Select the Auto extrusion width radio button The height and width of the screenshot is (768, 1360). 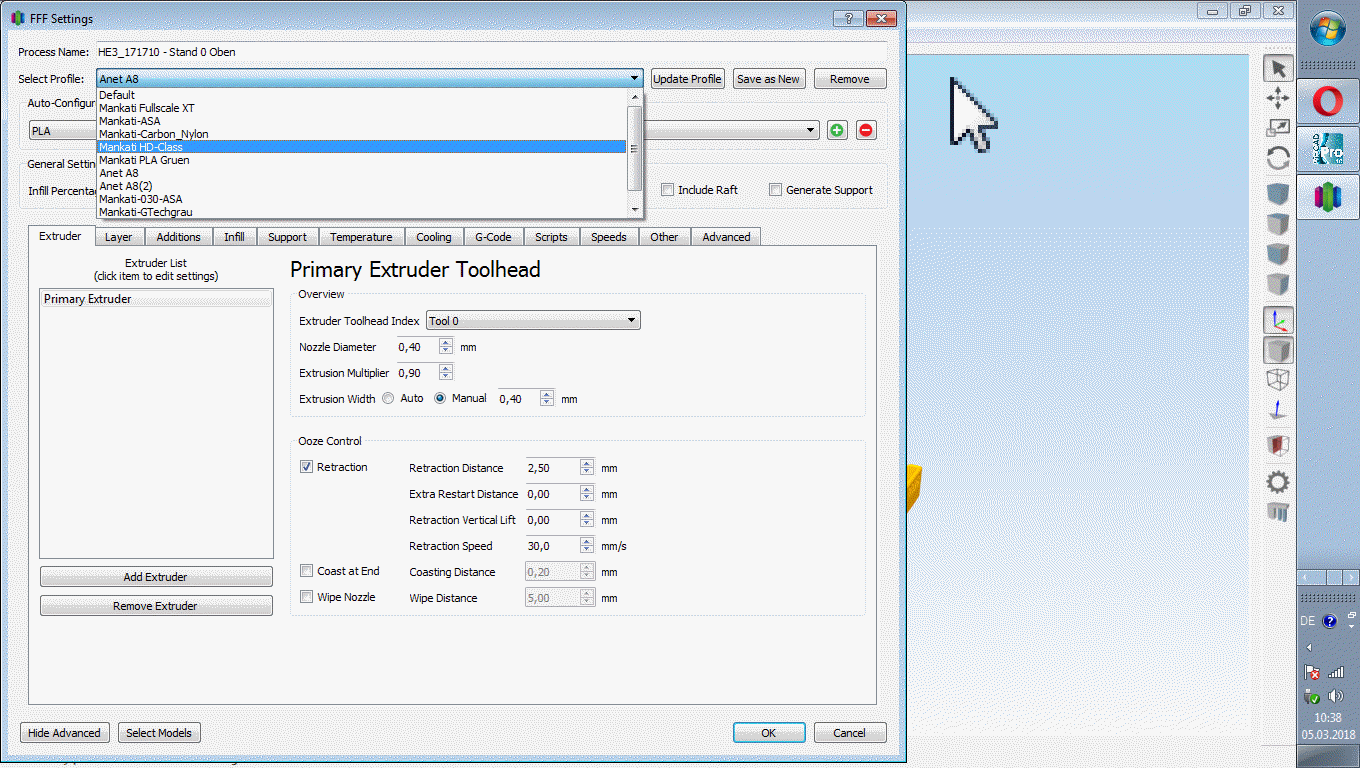coord(388,398)
